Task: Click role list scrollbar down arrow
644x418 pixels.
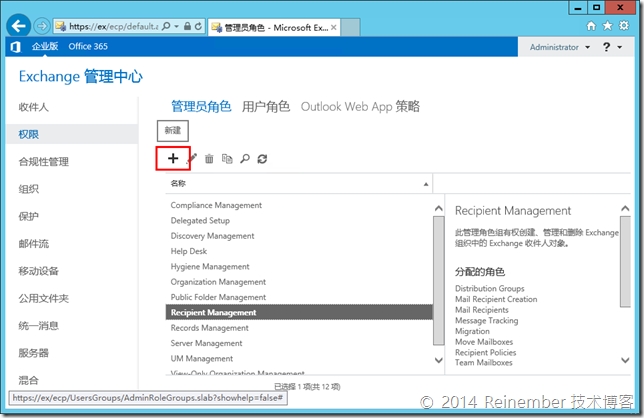Action: pos(439,360)
